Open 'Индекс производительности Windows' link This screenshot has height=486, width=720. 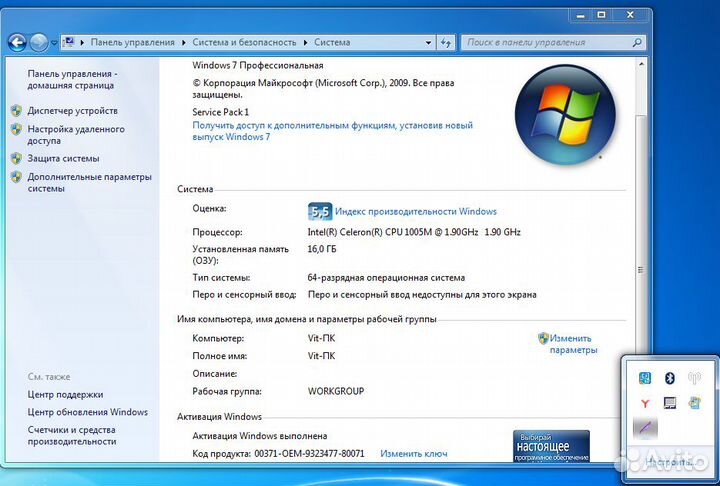(x=416, y=212)
